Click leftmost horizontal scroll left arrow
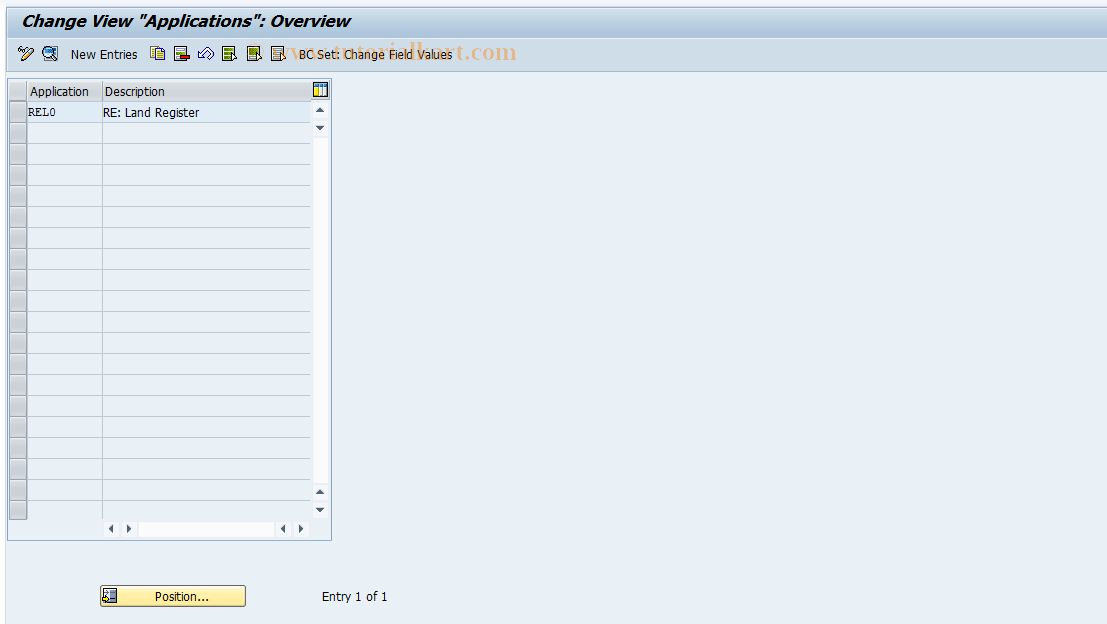The image size is (1107, 624). pyautogui.click(x=111, y=529)
